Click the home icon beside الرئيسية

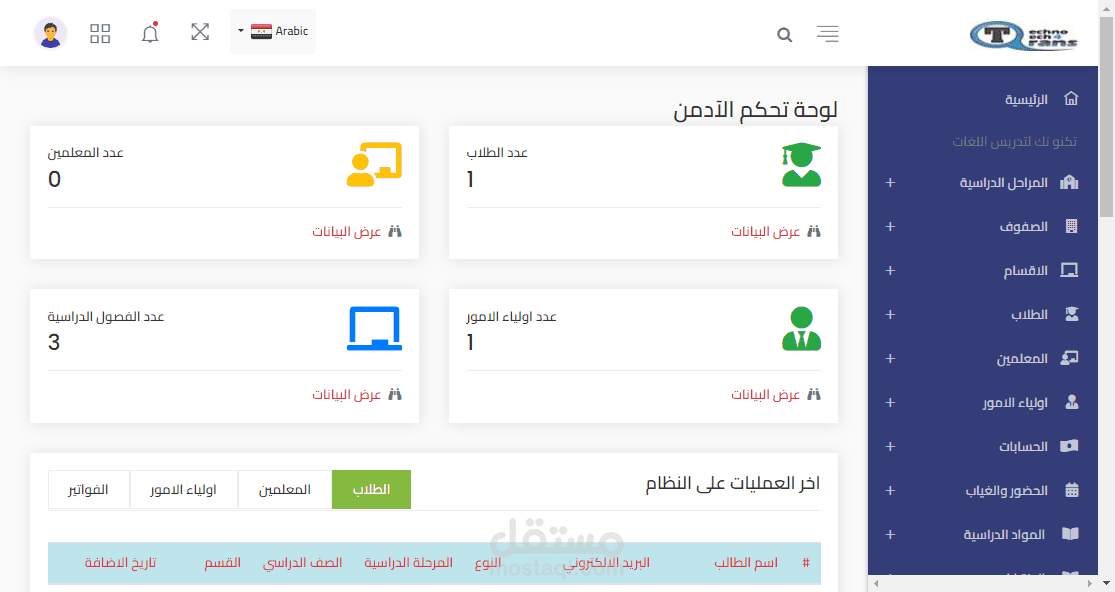[1071, 99]
